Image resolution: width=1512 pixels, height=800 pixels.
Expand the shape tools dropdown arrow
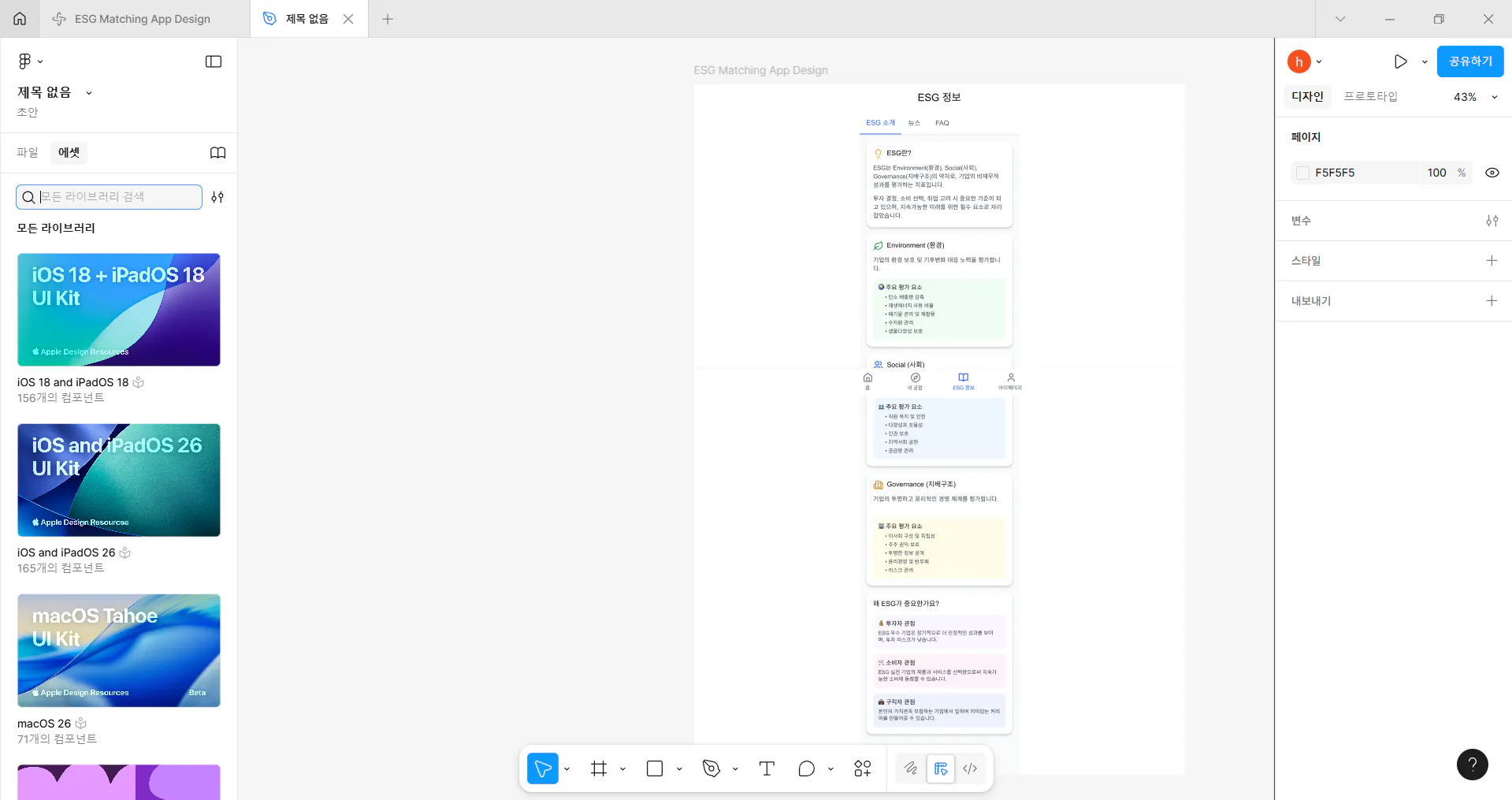[x=679, y=768]
